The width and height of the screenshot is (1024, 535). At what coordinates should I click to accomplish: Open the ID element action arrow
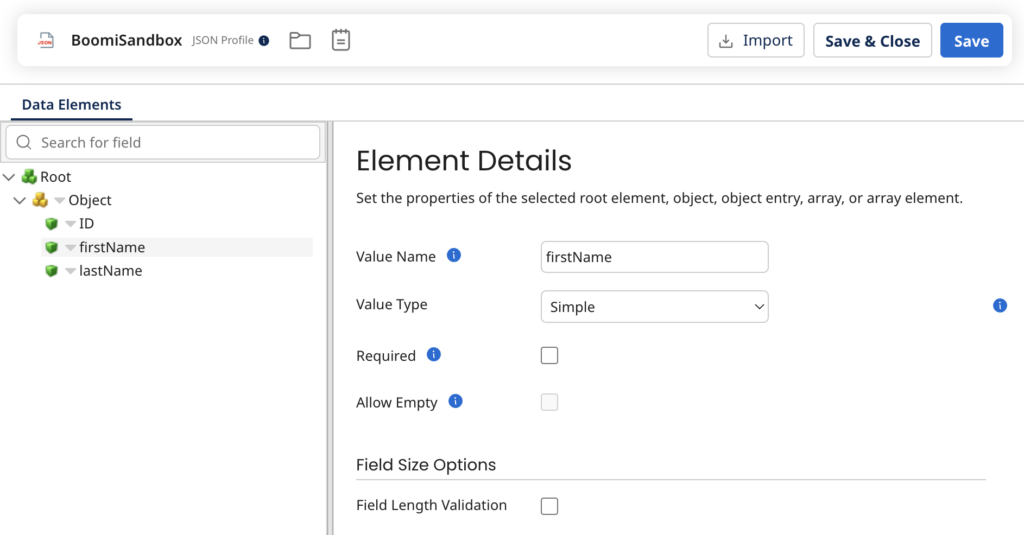pyautogui.click(x=71, y=224)
